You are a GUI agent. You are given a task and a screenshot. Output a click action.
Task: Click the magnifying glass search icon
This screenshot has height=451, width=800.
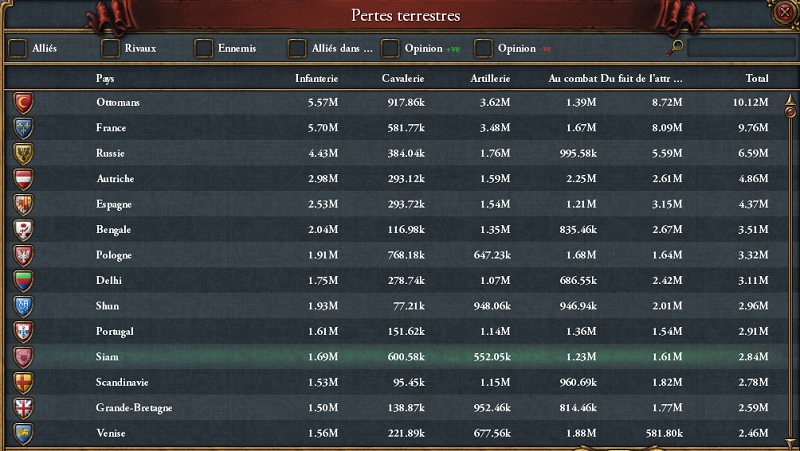[675, 48]
